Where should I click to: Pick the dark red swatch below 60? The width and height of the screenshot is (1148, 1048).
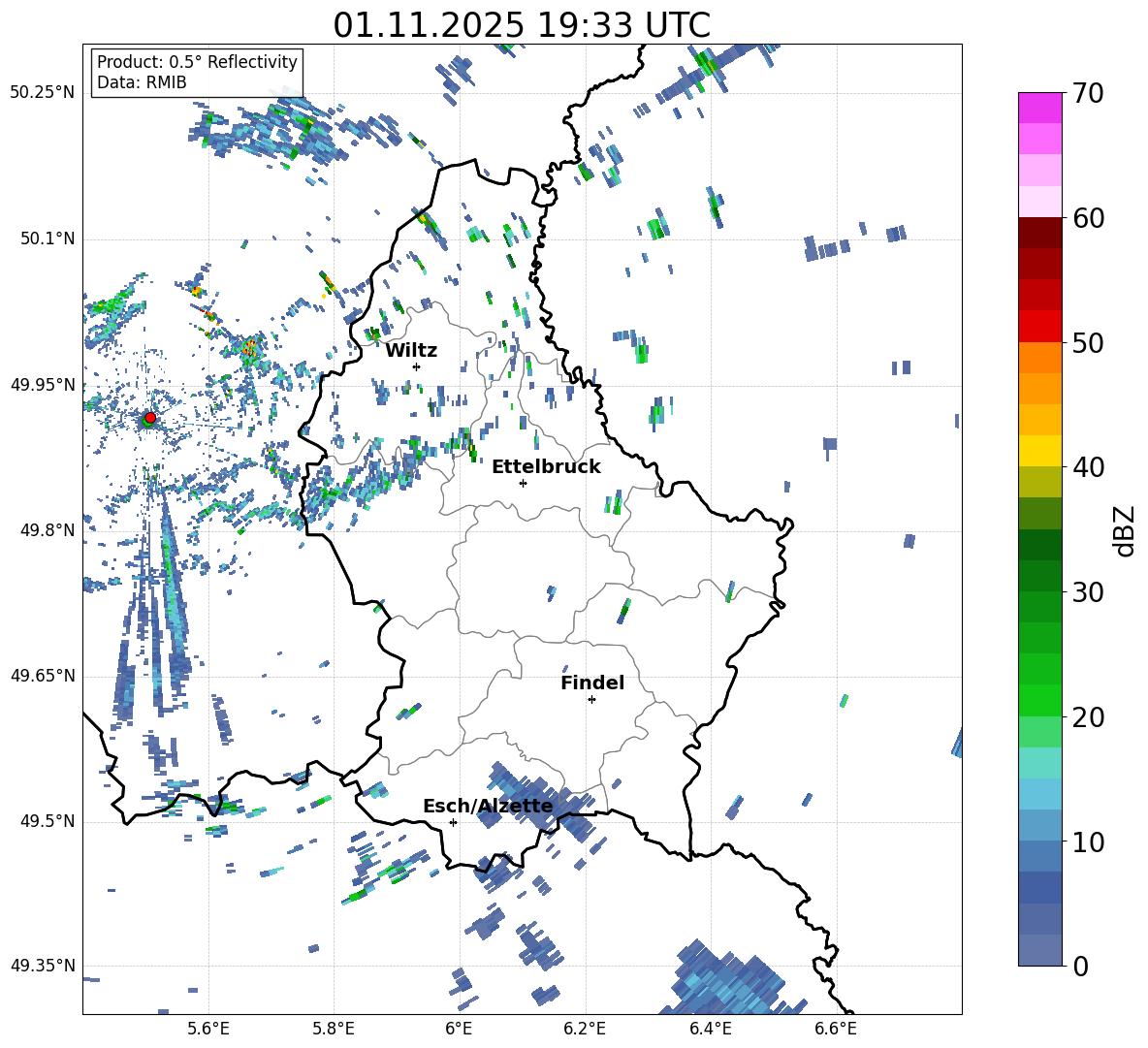coord(1039,233)
